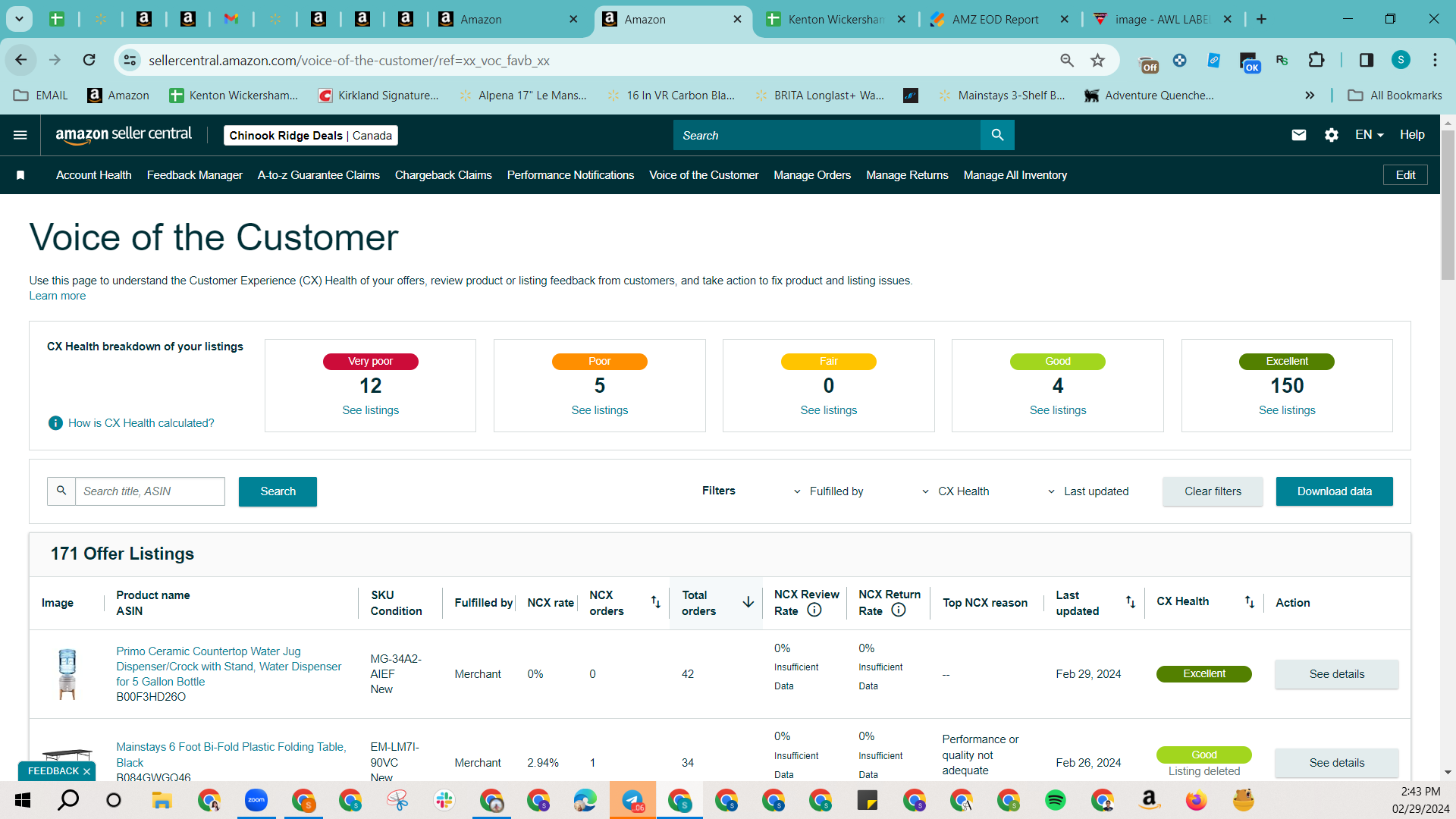This screenshot has height=819, width=1456.
Task: See details for Primo Ceramic Water Jug
Action: tap(1337, 674)
